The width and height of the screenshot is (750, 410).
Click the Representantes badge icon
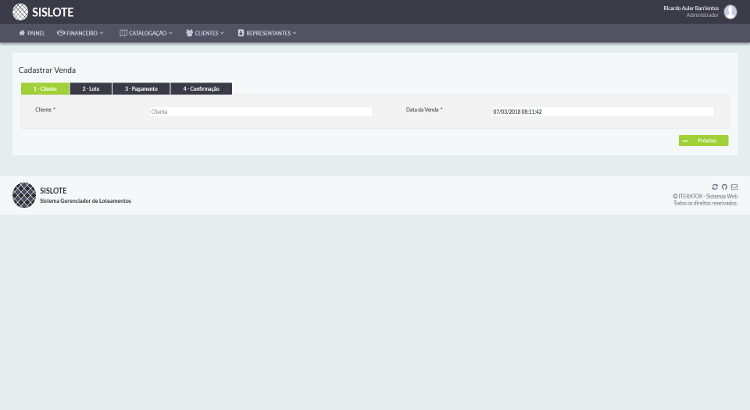(241, 33)
